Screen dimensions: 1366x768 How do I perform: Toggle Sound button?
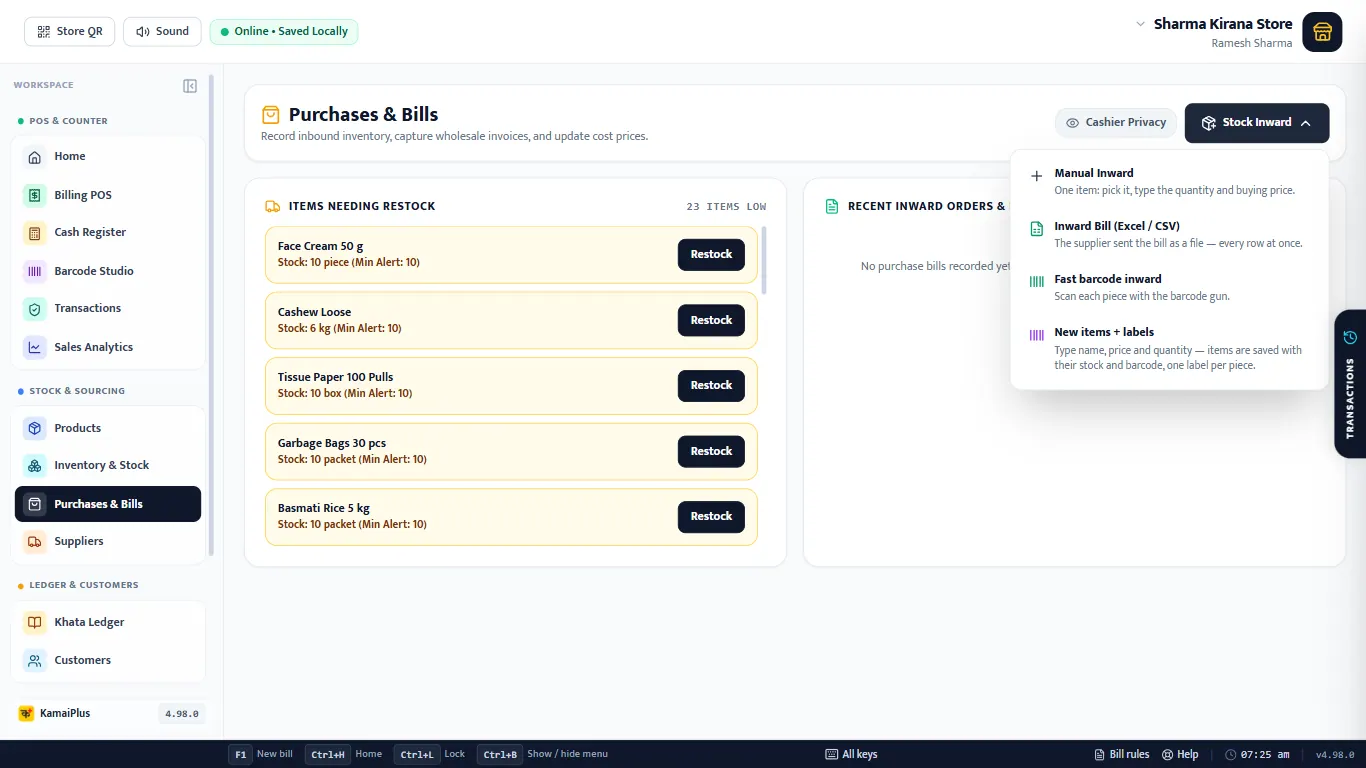[x=162, y=32]
